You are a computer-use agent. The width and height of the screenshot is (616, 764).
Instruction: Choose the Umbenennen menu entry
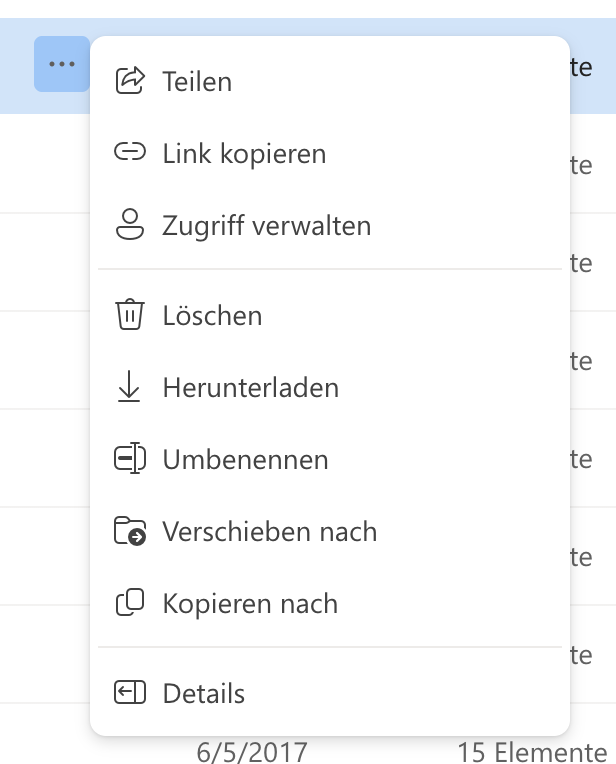tap(245, 460)
